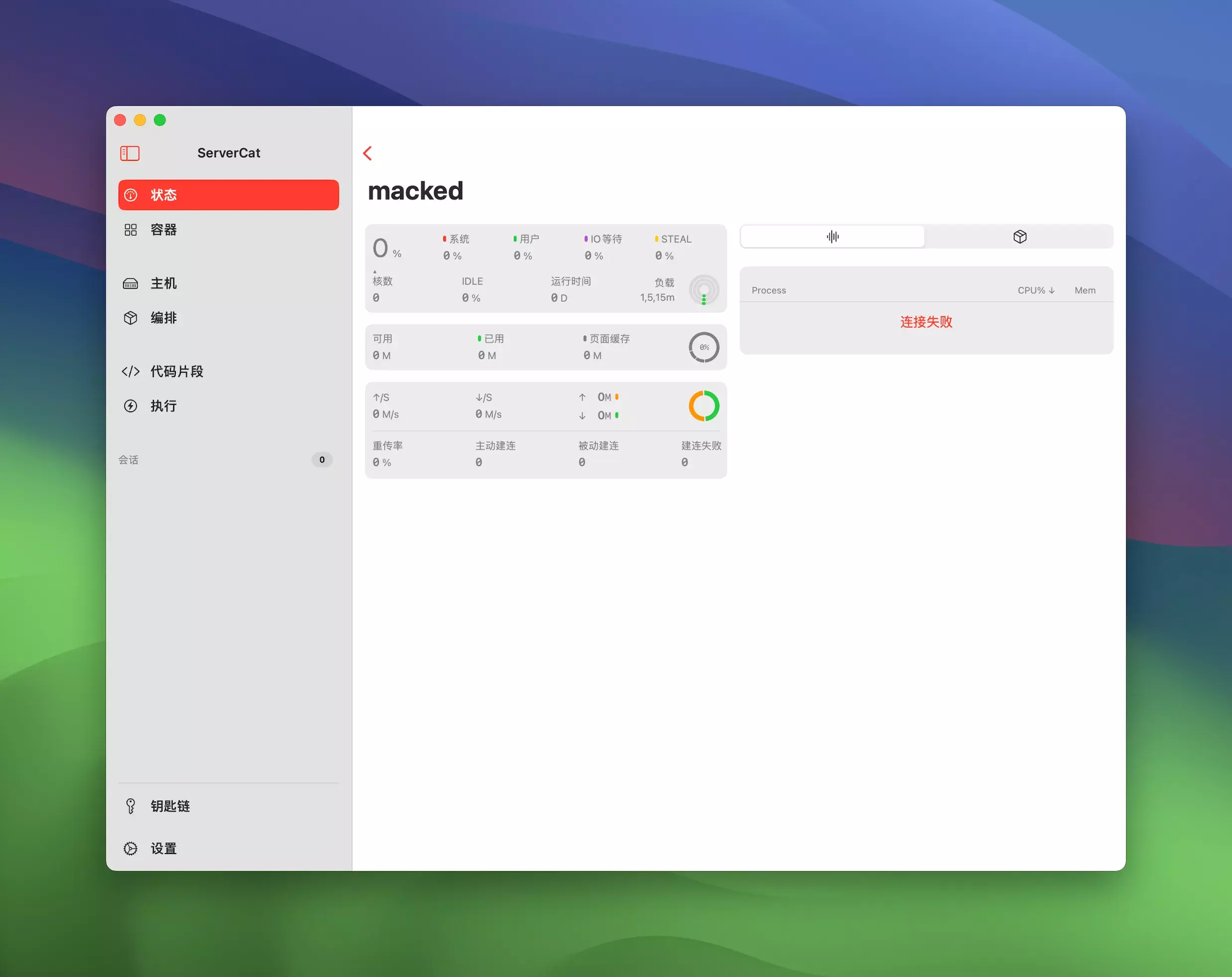Screen dimensions: 1232x977
Task: Click the 设置 settings gear icon
Action: (130, 849)
